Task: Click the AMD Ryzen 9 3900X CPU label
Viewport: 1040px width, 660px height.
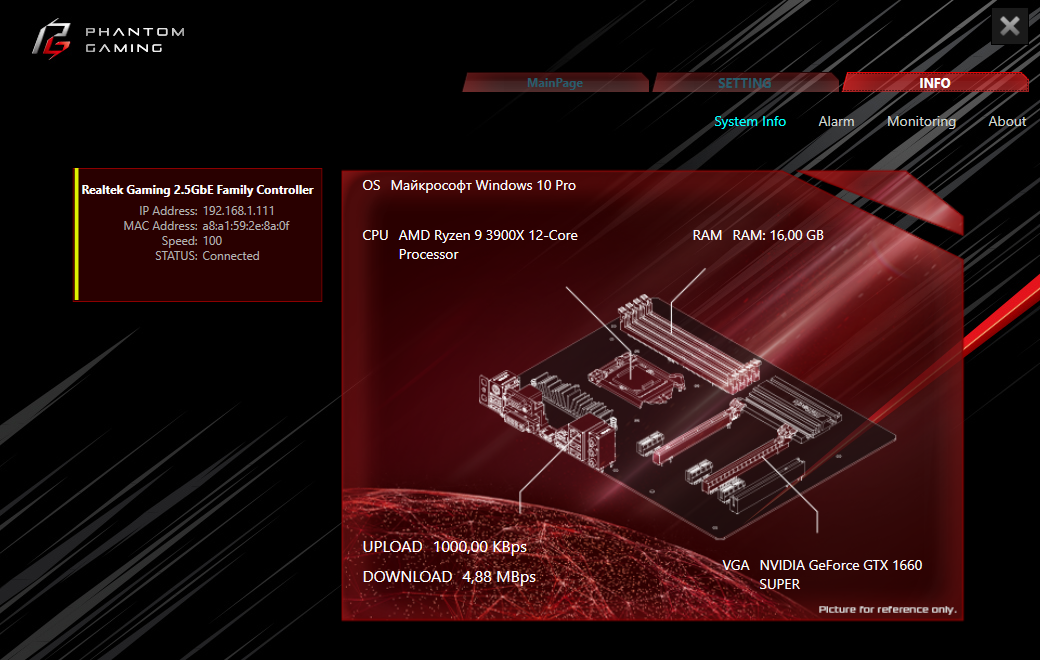Action: point(488,245)
